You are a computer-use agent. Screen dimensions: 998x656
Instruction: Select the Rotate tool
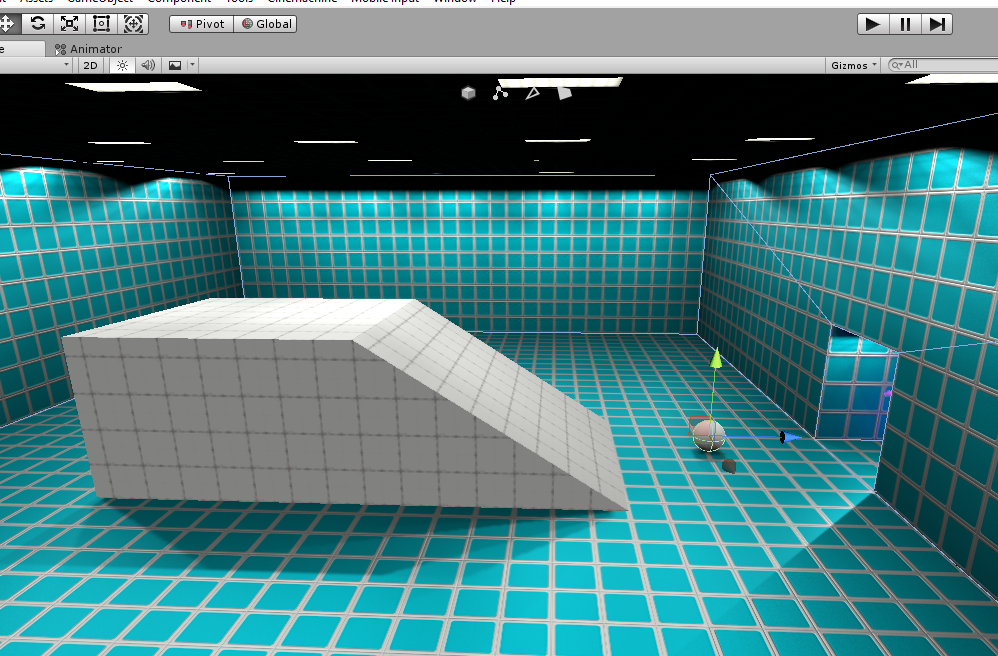click(38, 22)
